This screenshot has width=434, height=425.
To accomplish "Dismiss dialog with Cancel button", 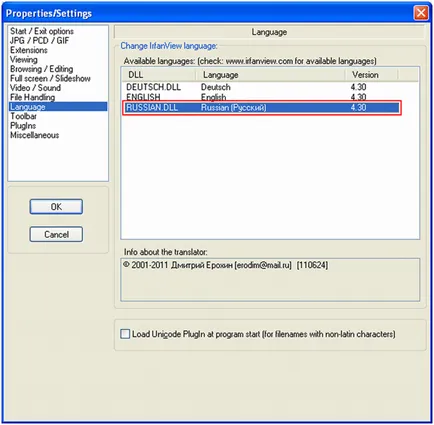I will click(x=56, y=234).
